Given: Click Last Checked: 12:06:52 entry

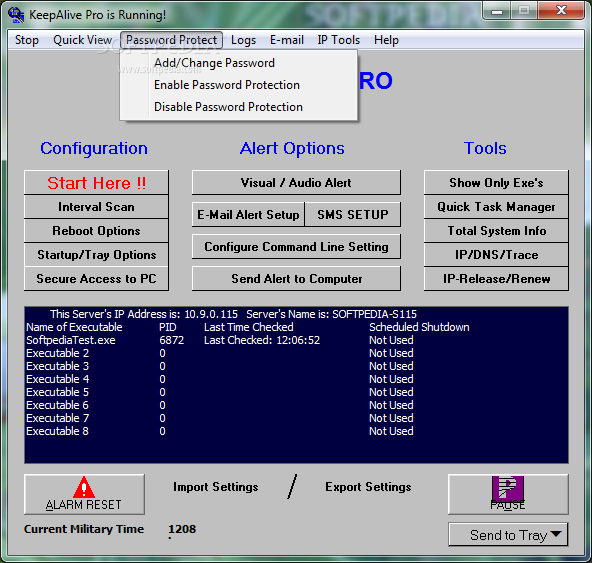Looking at the screenshot, I should (x=262, y=340).
